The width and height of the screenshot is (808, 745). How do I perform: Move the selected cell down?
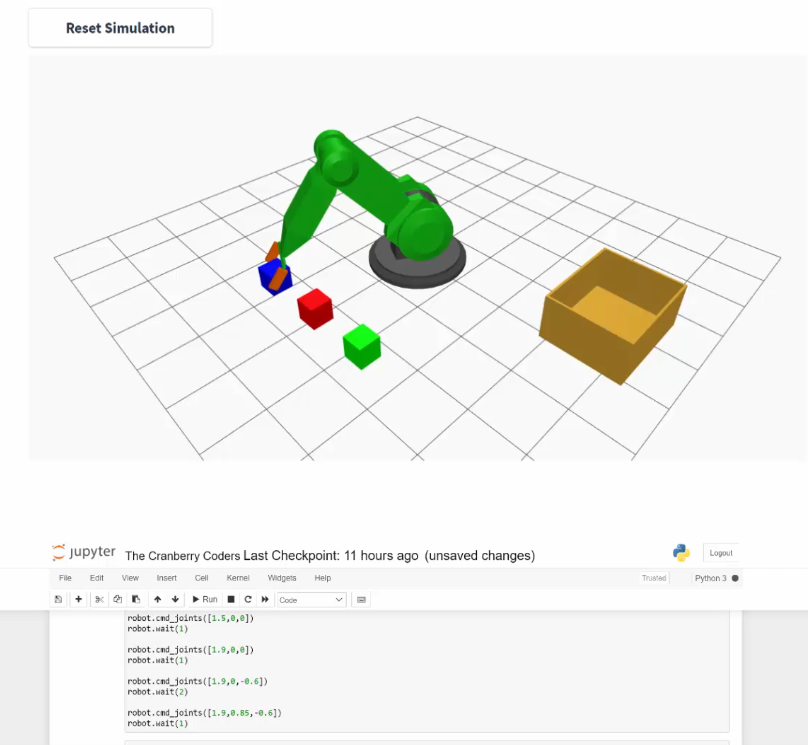[175, 599]
